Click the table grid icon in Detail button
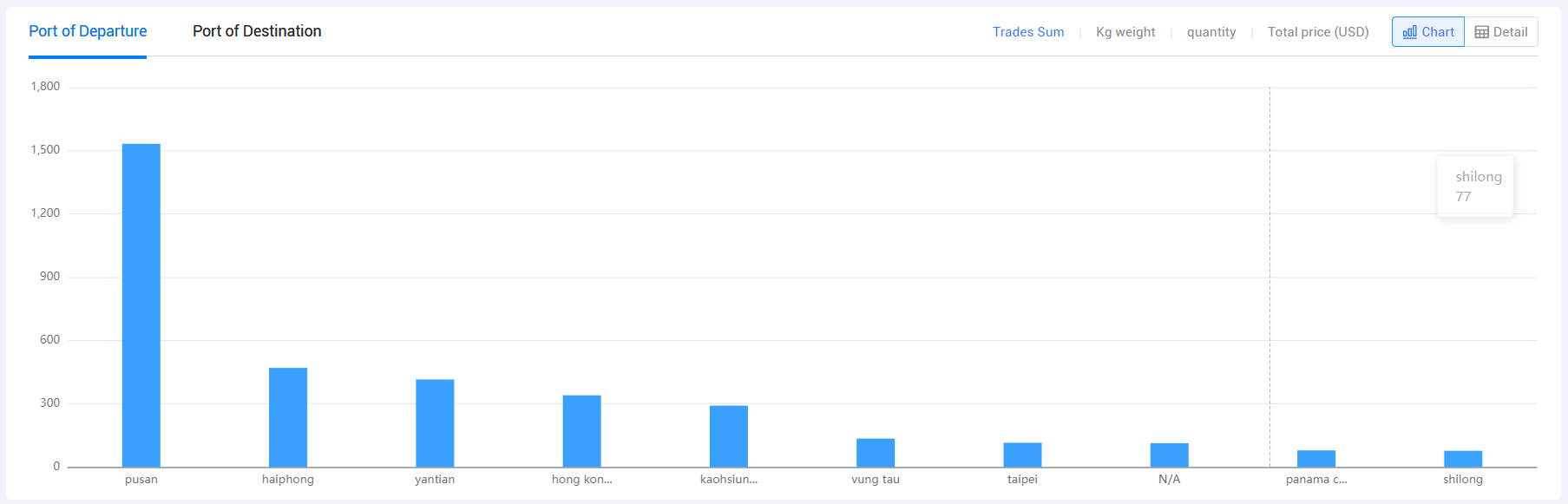 (1482, 32)
